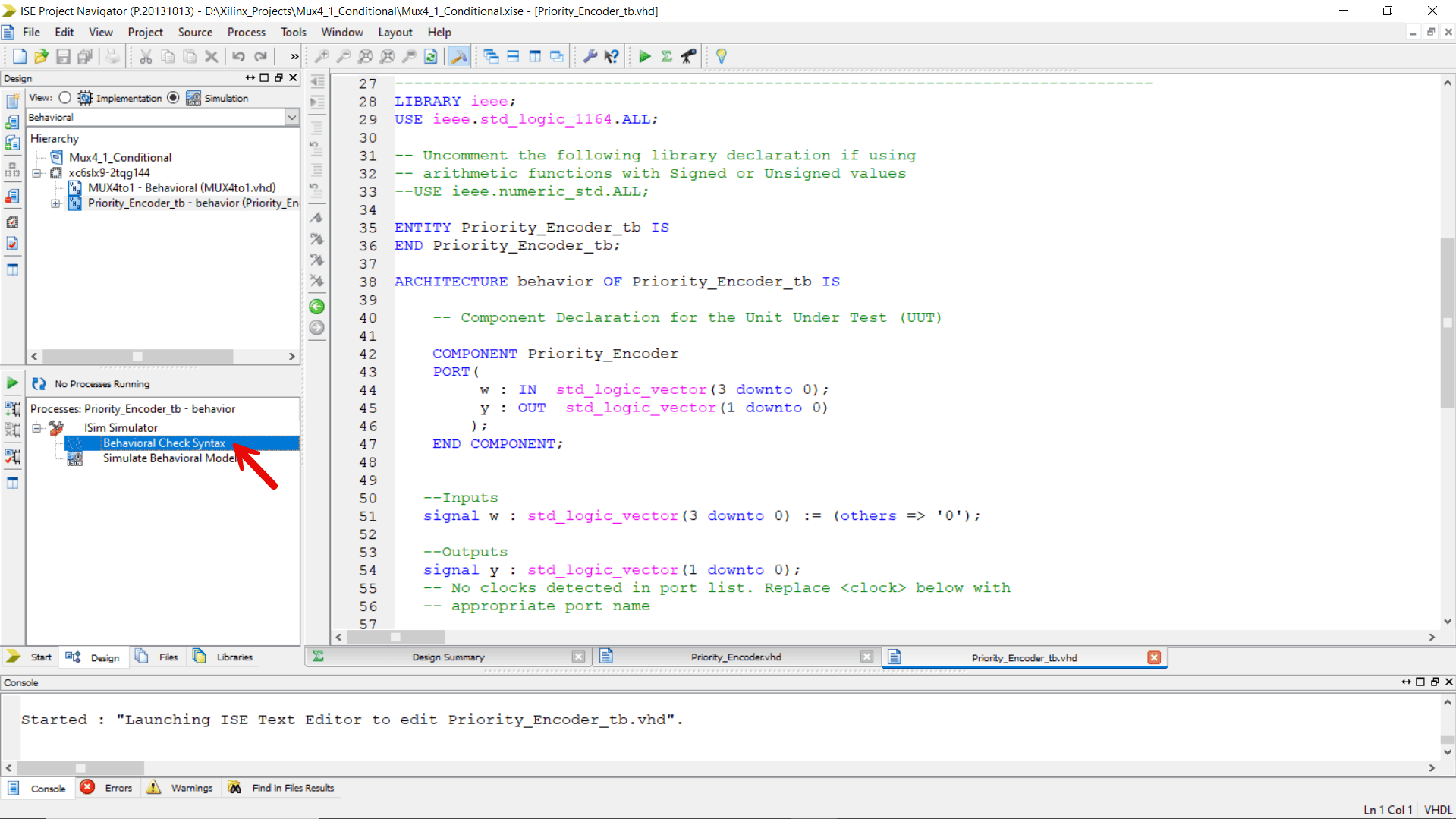Select the Implementation view radio button
The image size is (1456, 819).
coord(64,97)
